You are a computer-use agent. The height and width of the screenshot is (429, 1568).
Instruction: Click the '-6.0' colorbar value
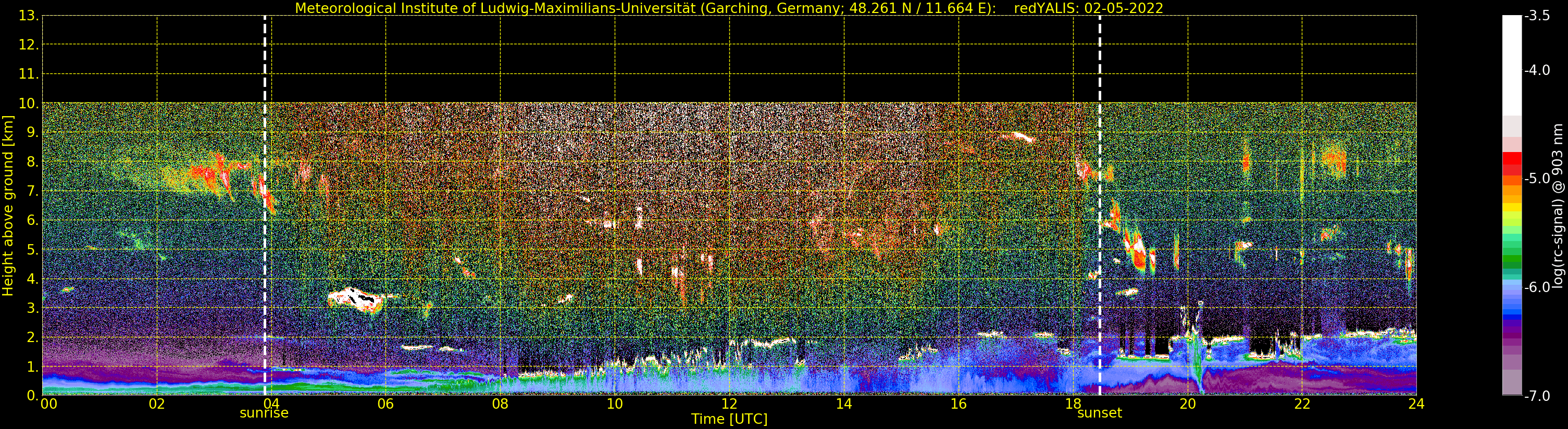click(1537, 287)
